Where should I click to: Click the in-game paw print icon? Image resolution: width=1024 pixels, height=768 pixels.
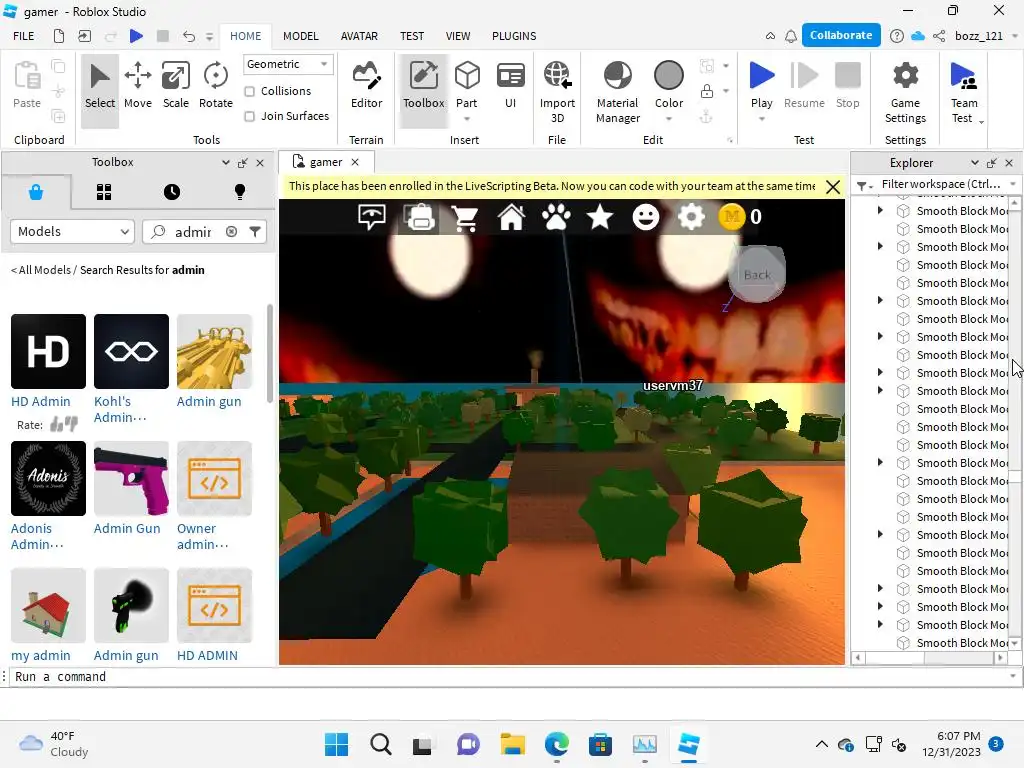point(556,217)
